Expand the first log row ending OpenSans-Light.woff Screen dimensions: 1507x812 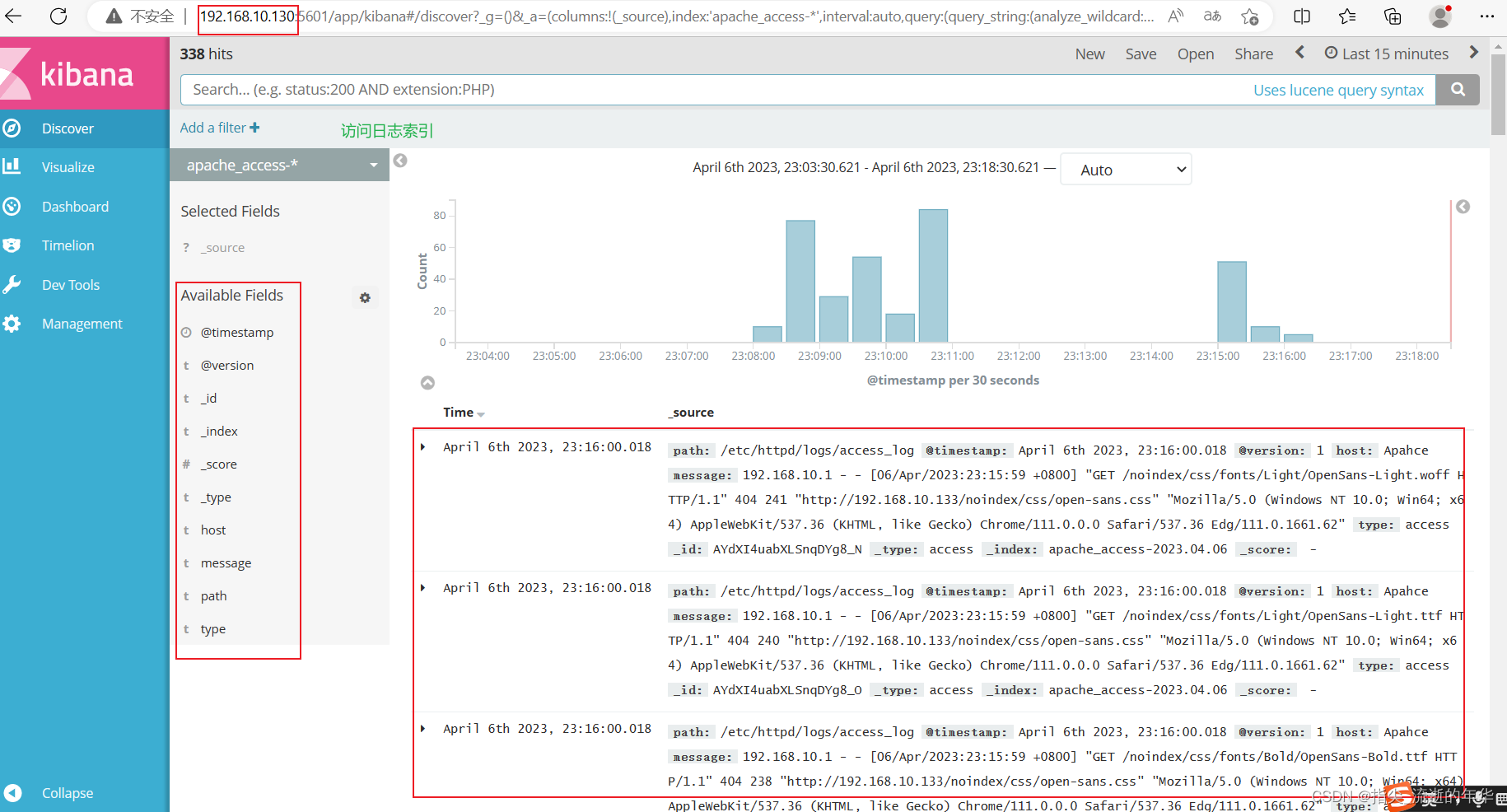(423, 447)
